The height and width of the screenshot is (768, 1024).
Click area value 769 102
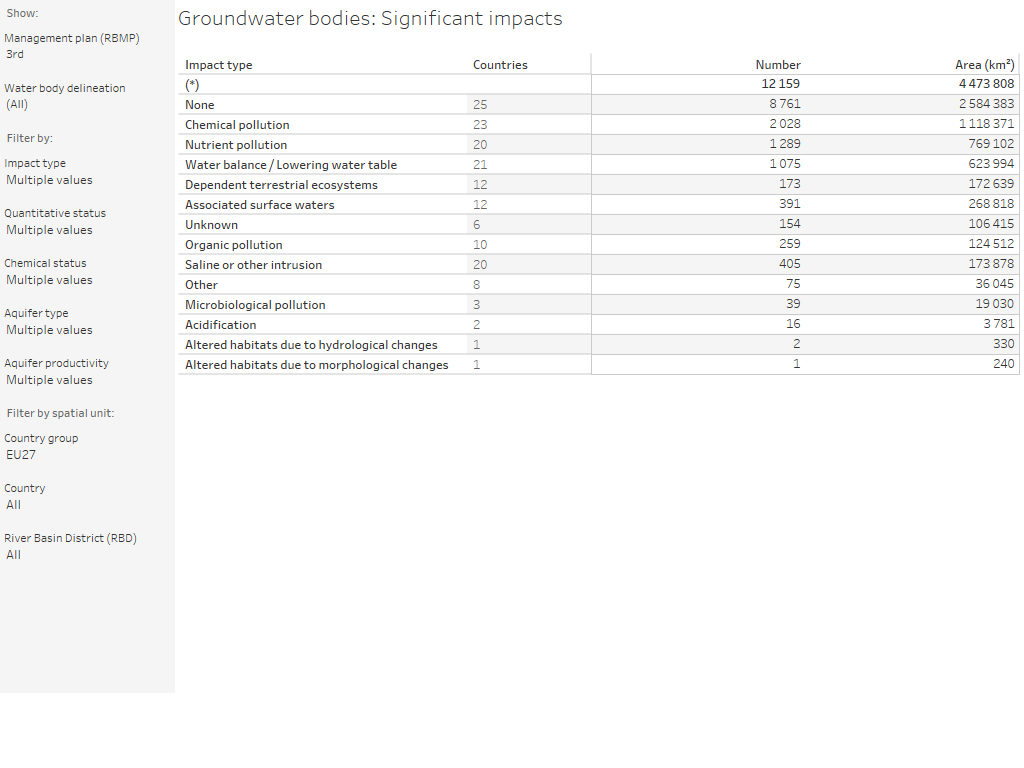pyautogui.click(x=991, y=144)
